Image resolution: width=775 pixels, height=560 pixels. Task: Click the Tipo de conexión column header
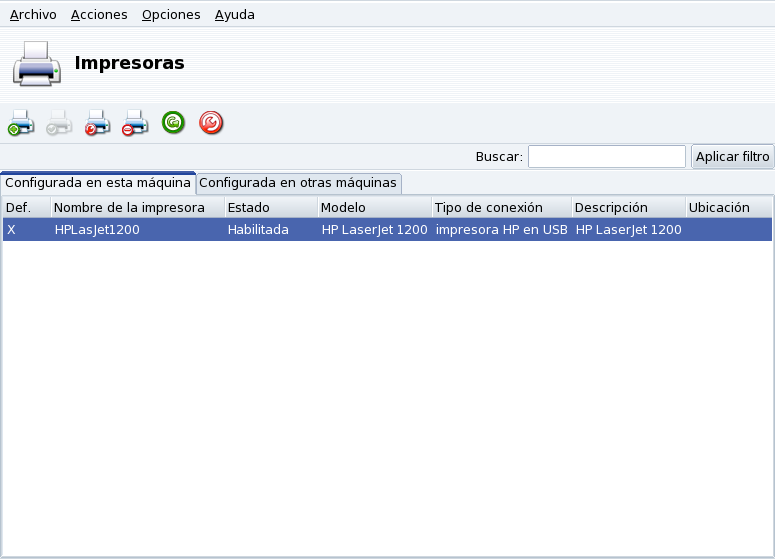pos(501,208)
